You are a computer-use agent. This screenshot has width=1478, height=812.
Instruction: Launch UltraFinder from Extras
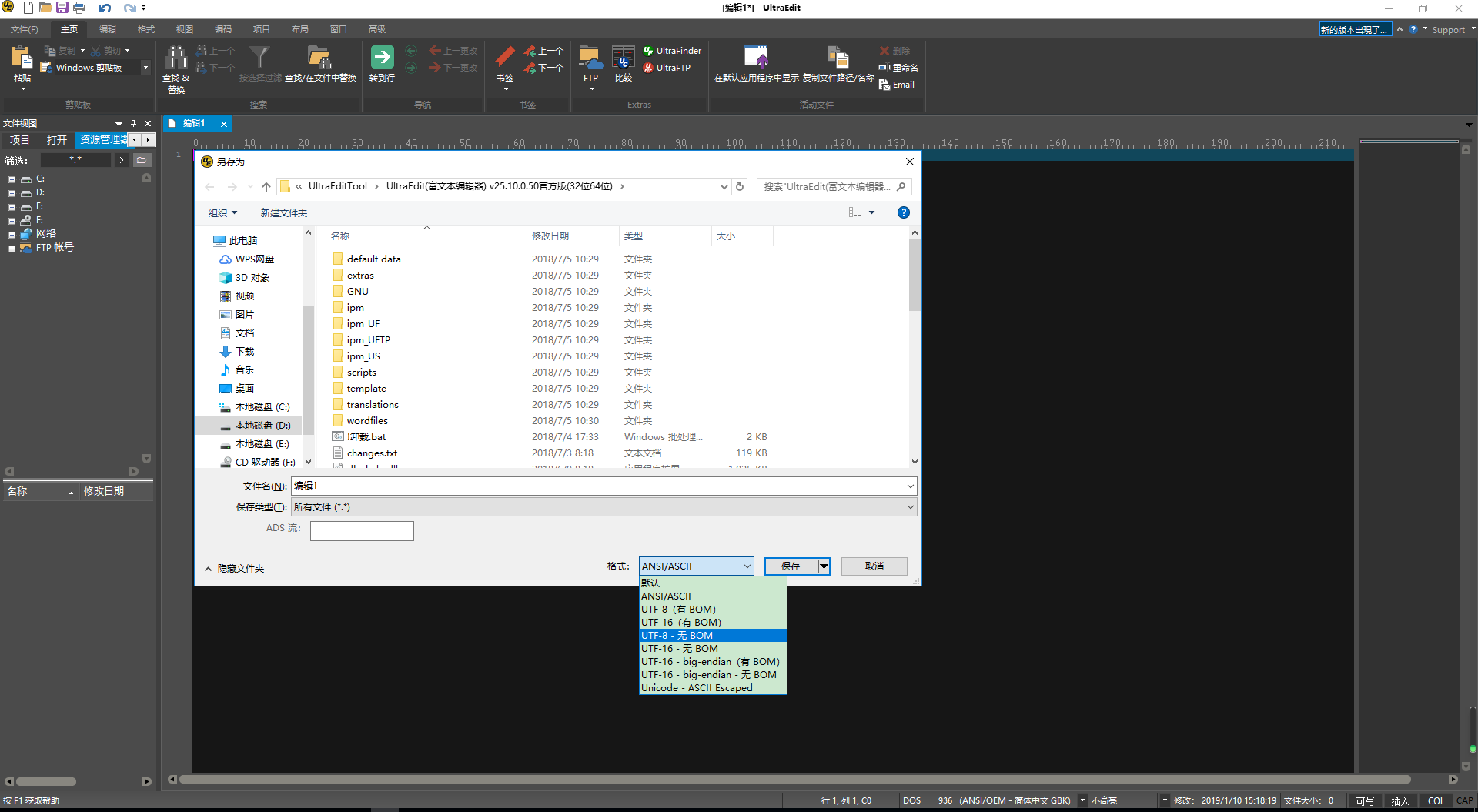(672, 51)
